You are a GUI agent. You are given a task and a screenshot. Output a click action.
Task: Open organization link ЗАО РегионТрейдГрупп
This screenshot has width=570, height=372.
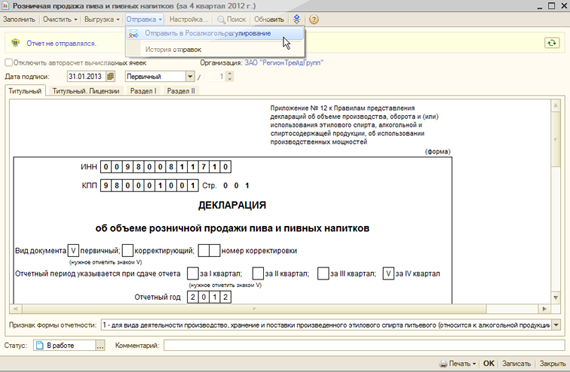[284, 63]
